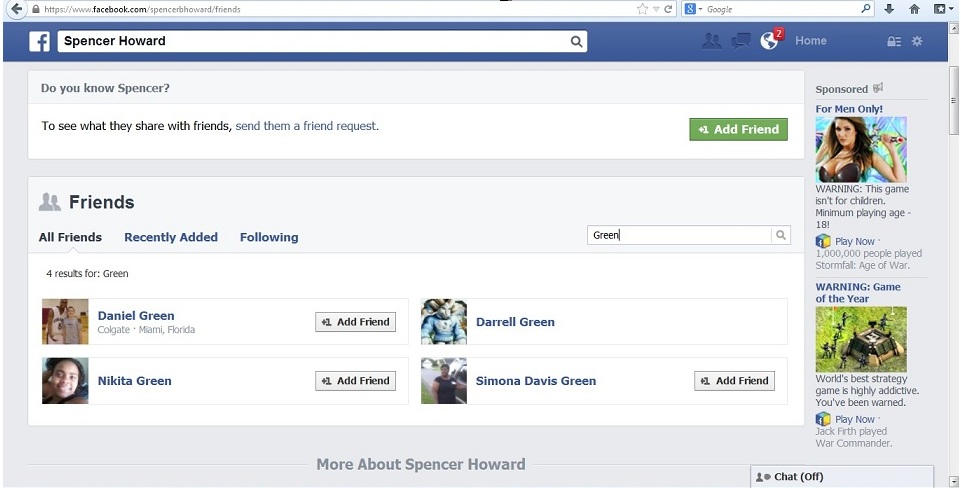Click War Commander game app icon

pos(822,419)
